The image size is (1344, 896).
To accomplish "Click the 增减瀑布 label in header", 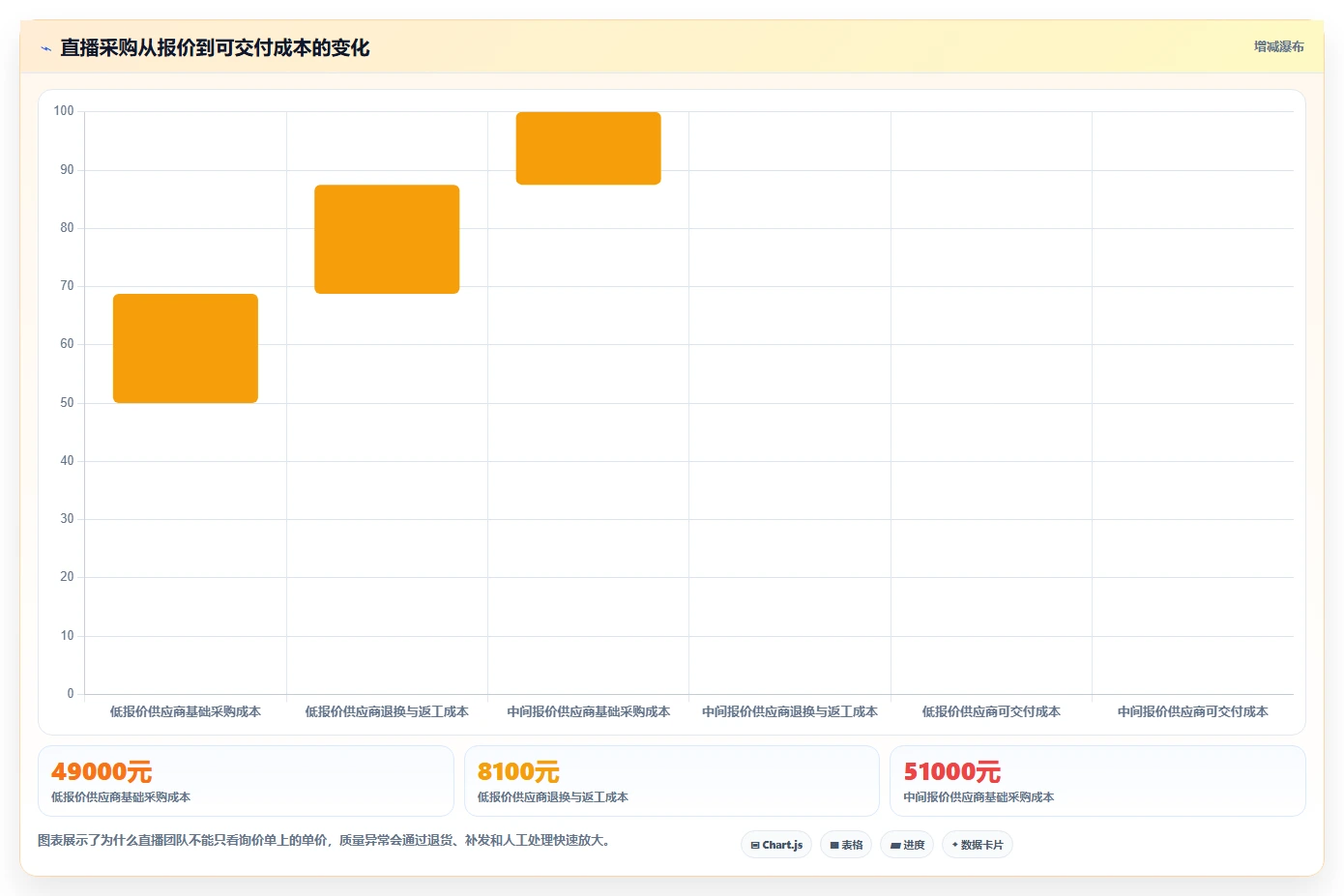I will (1278, 46).
